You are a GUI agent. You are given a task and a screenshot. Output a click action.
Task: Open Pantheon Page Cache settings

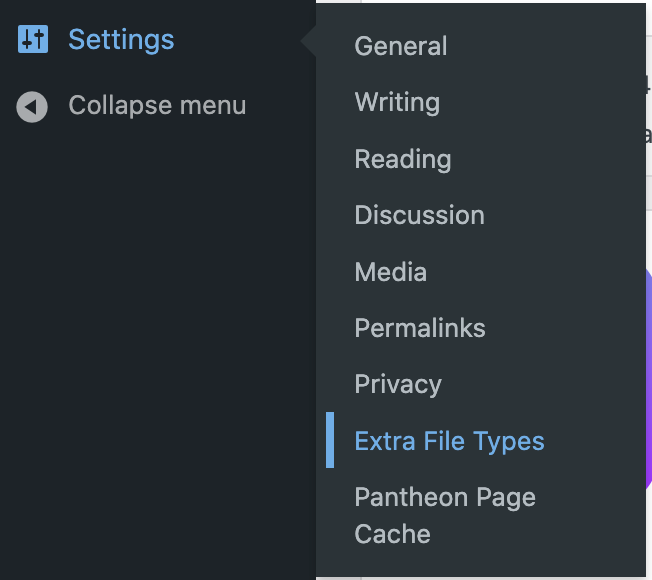[445, 516]
